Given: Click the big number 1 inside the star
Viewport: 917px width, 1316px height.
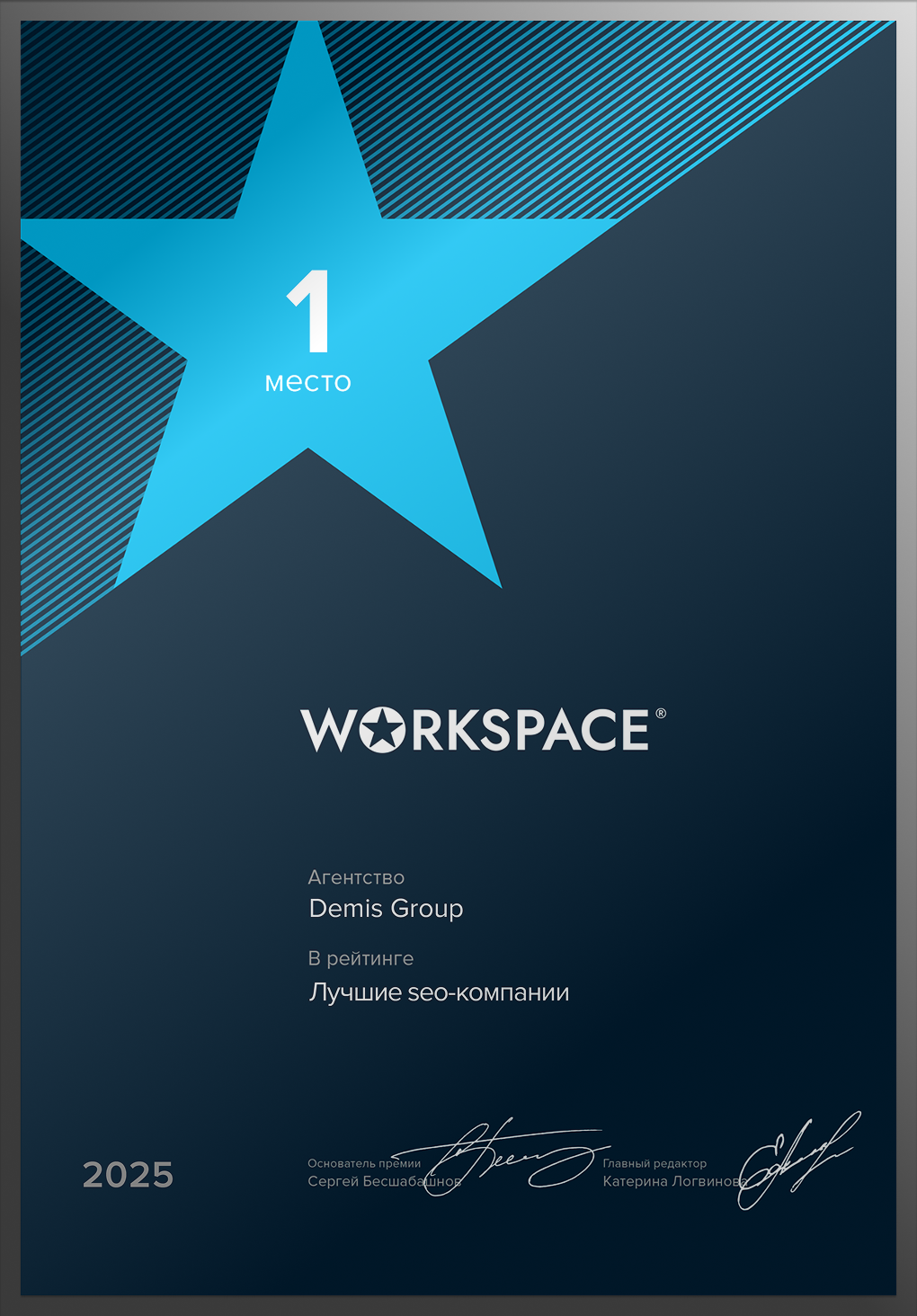Looking at the screenshot, I should point(309,312).
